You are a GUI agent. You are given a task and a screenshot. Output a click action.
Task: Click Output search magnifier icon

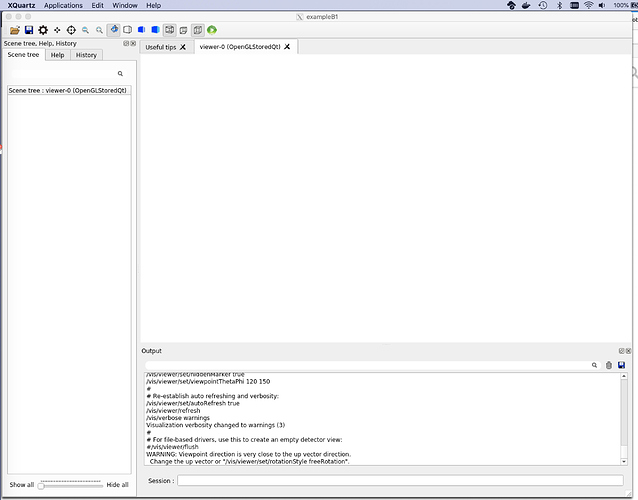594,365
